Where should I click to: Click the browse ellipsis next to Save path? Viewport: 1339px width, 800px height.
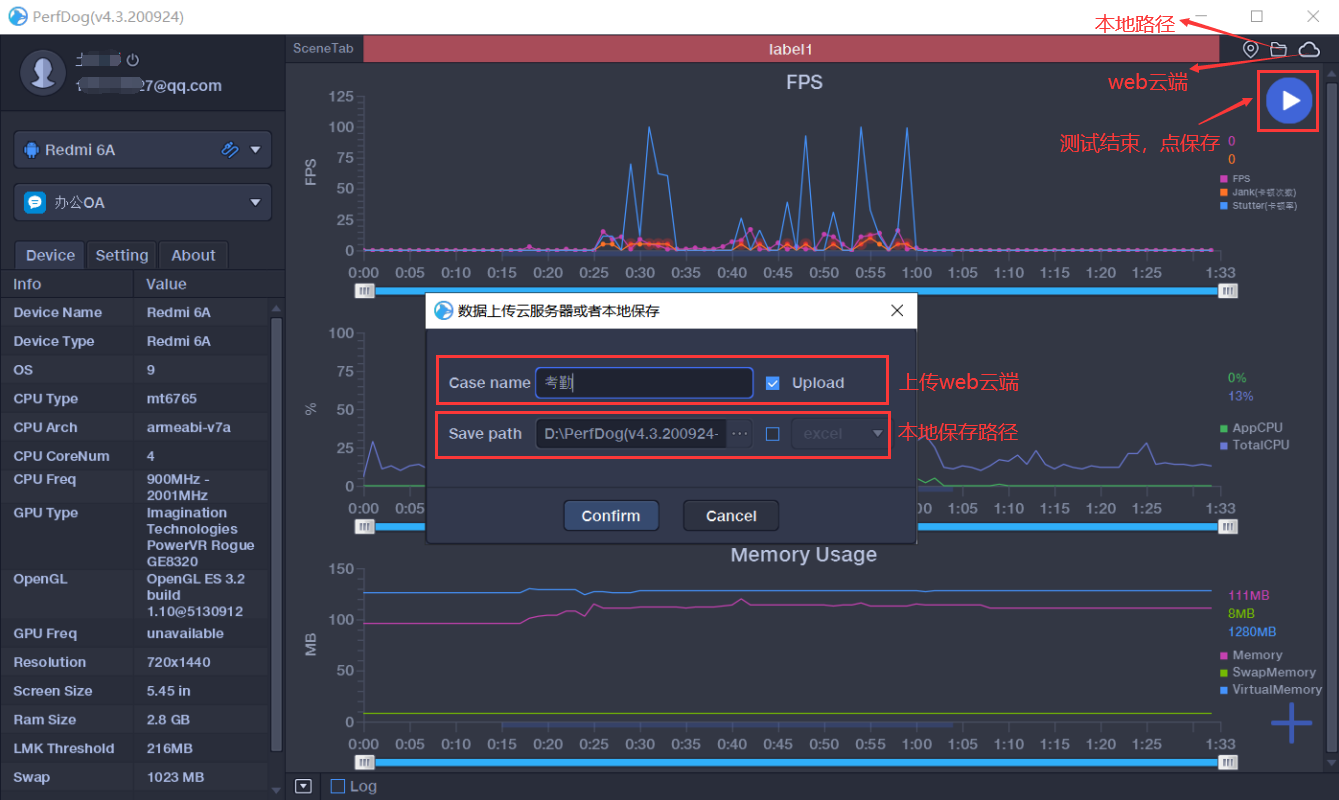coord(740,434)
